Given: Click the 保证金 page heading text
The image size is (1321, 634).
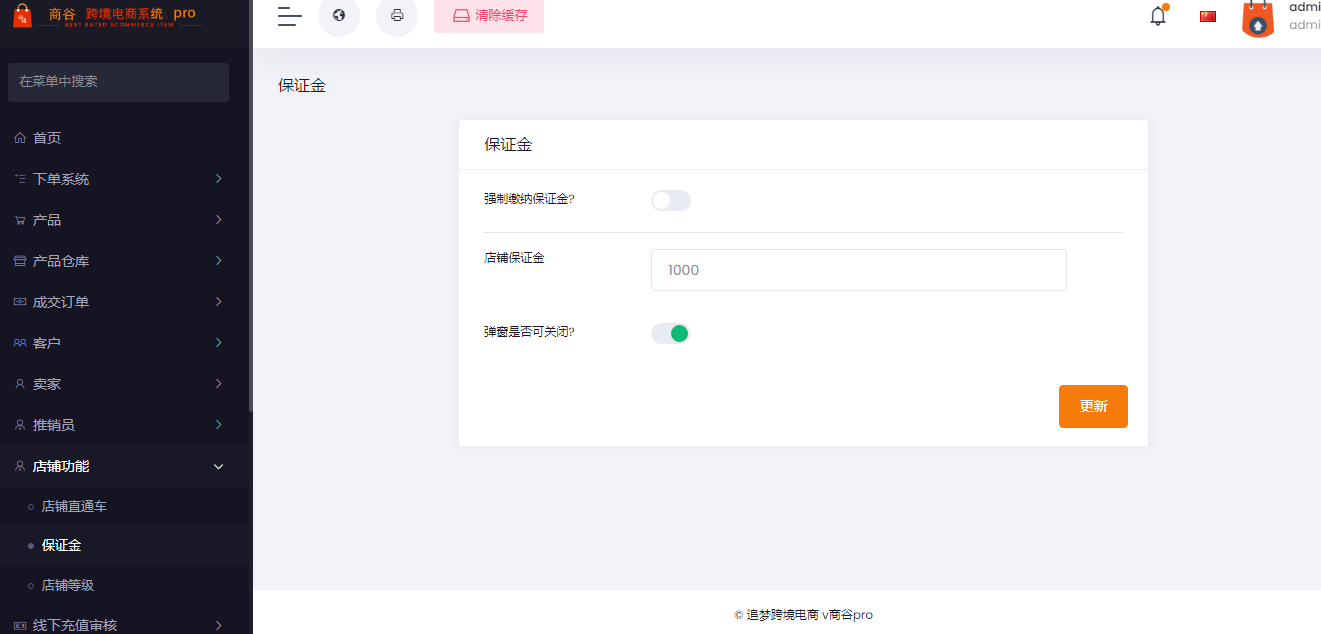Looking at the screenshot, I should tap(302, 86).
